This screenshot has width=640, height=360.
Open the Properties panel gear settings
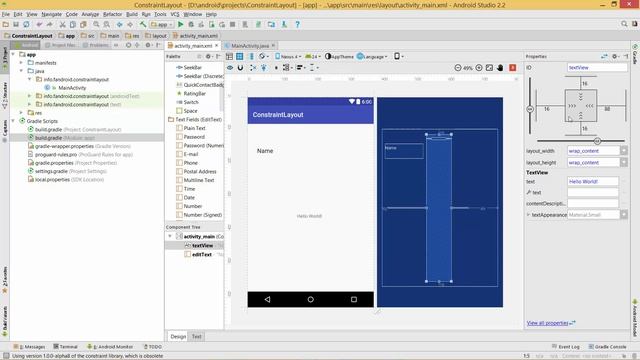[x=615, y=56]
